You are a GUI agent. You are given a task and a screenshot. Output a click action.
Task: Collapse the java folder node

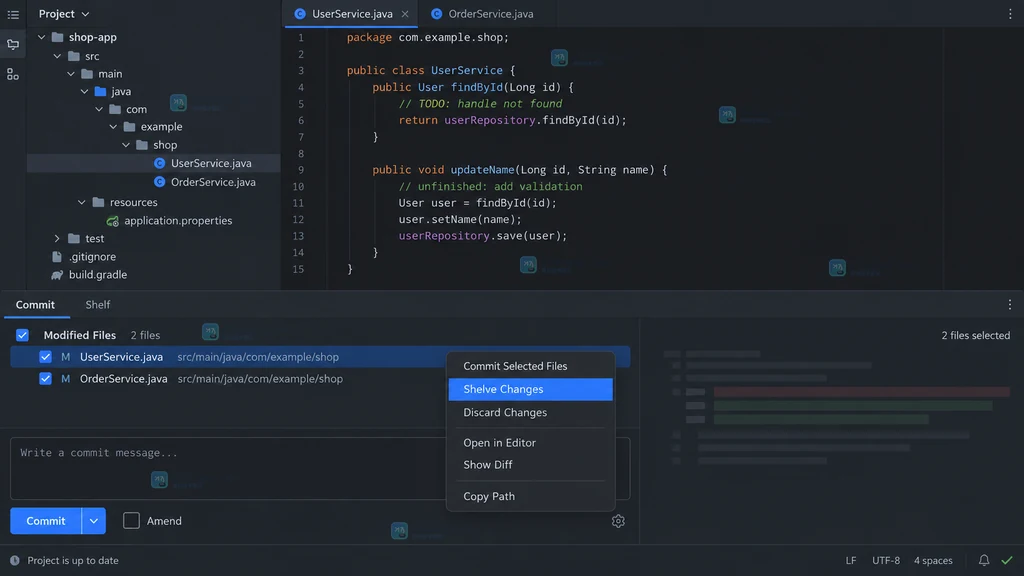pyautogui.click(x=85, y=91)
